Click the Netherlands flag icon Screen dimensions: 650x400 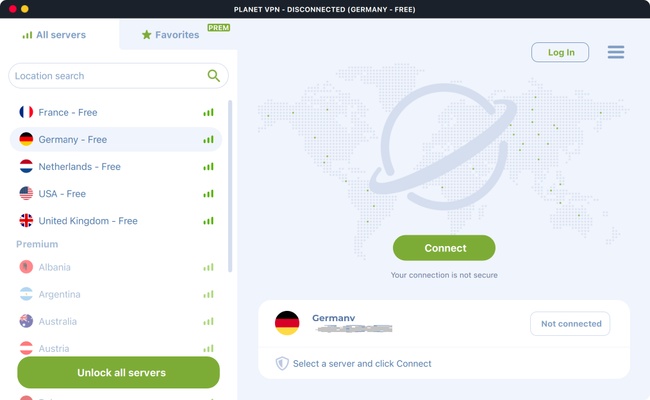point(26,166)
